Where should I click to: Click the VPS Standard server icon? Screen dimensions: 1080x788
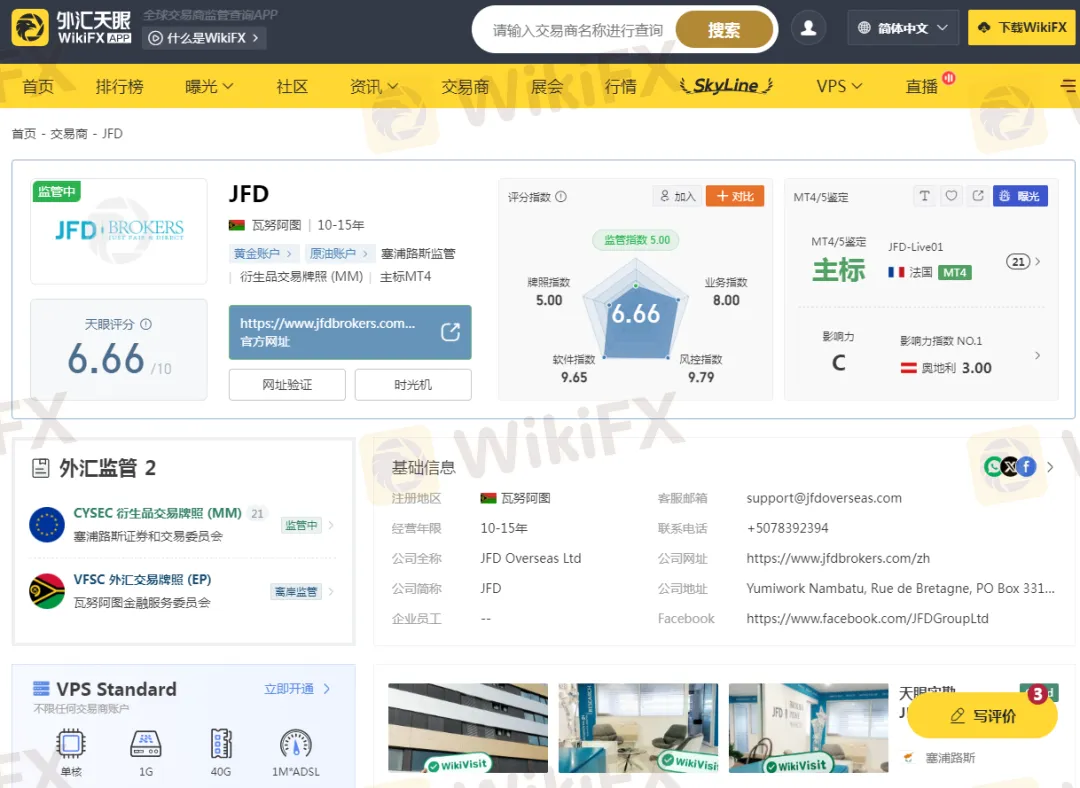pos(41,688)
